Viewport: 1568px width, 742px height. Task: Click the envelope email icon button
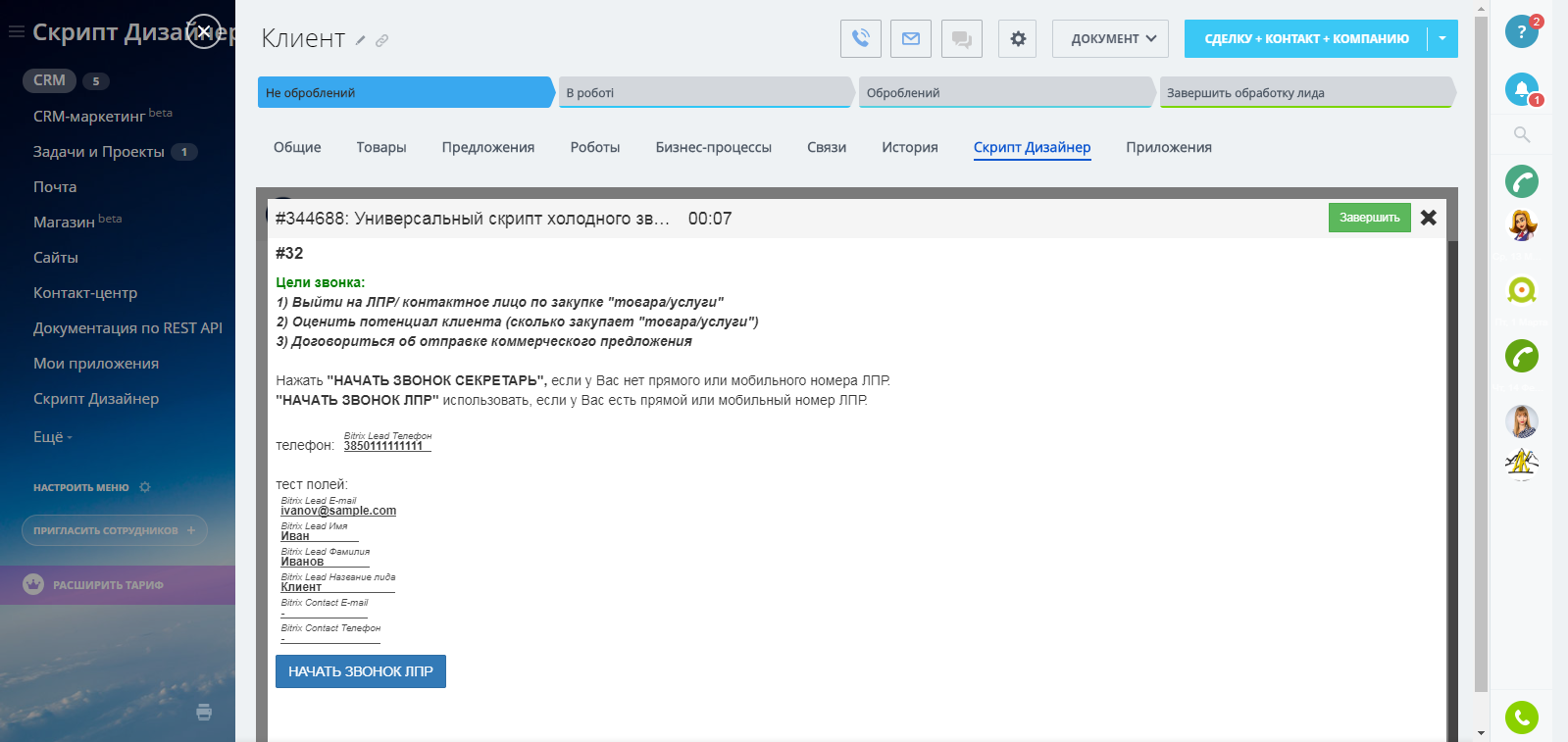click(911, 39)
